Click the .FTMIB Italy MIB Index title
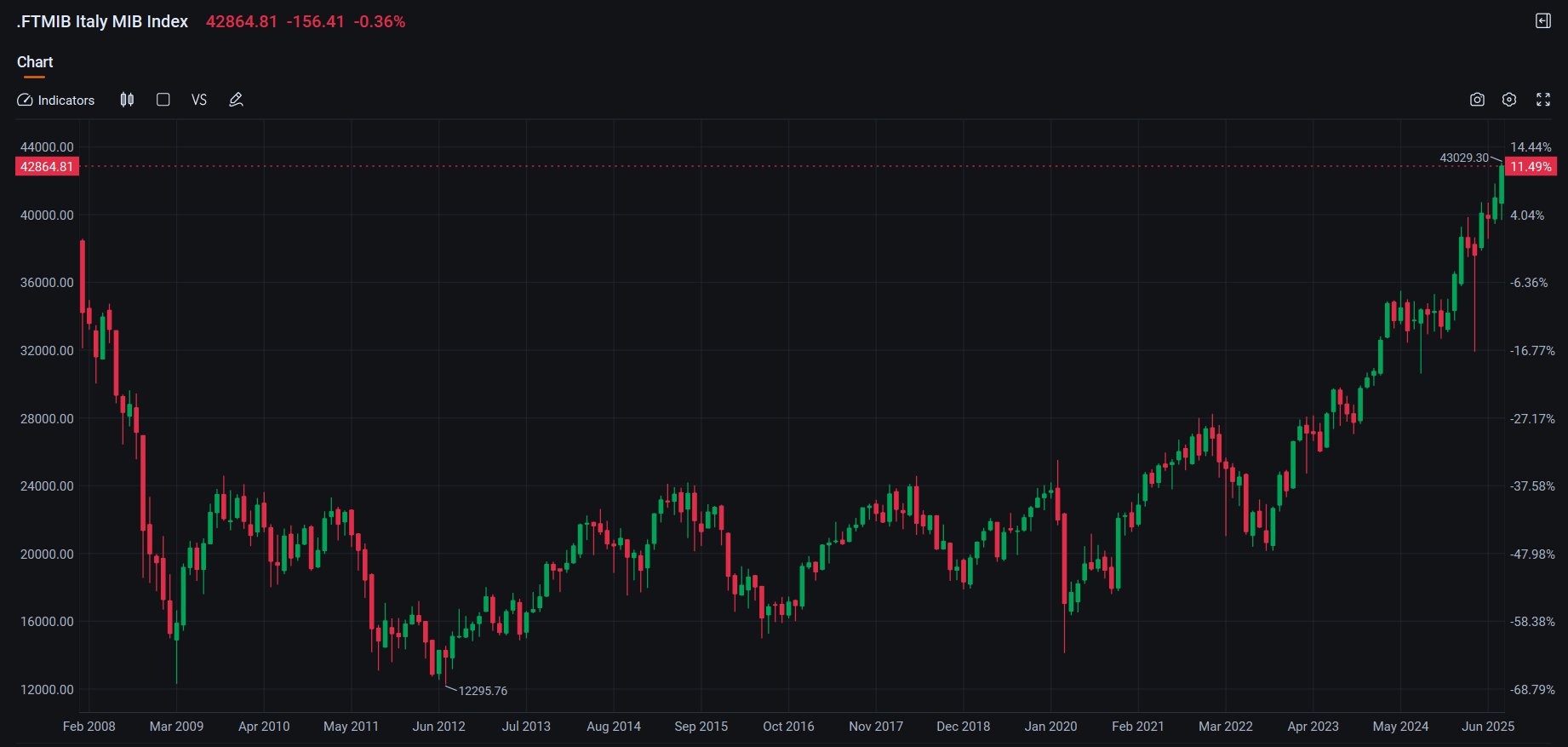Screen dimensions: 1568x747 click(x=102, y=22)
